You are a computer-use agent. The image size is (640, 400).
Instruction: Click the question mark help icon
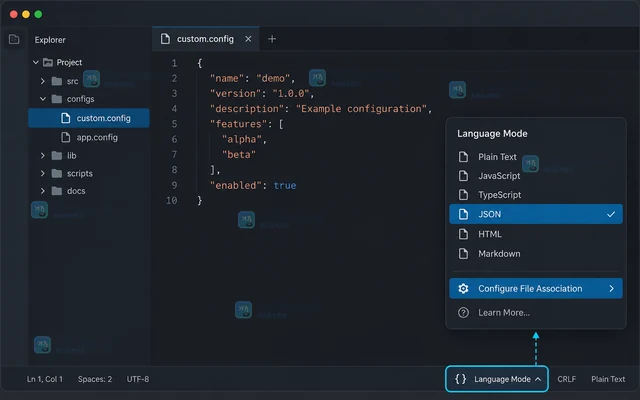click(x=463, y=313)
